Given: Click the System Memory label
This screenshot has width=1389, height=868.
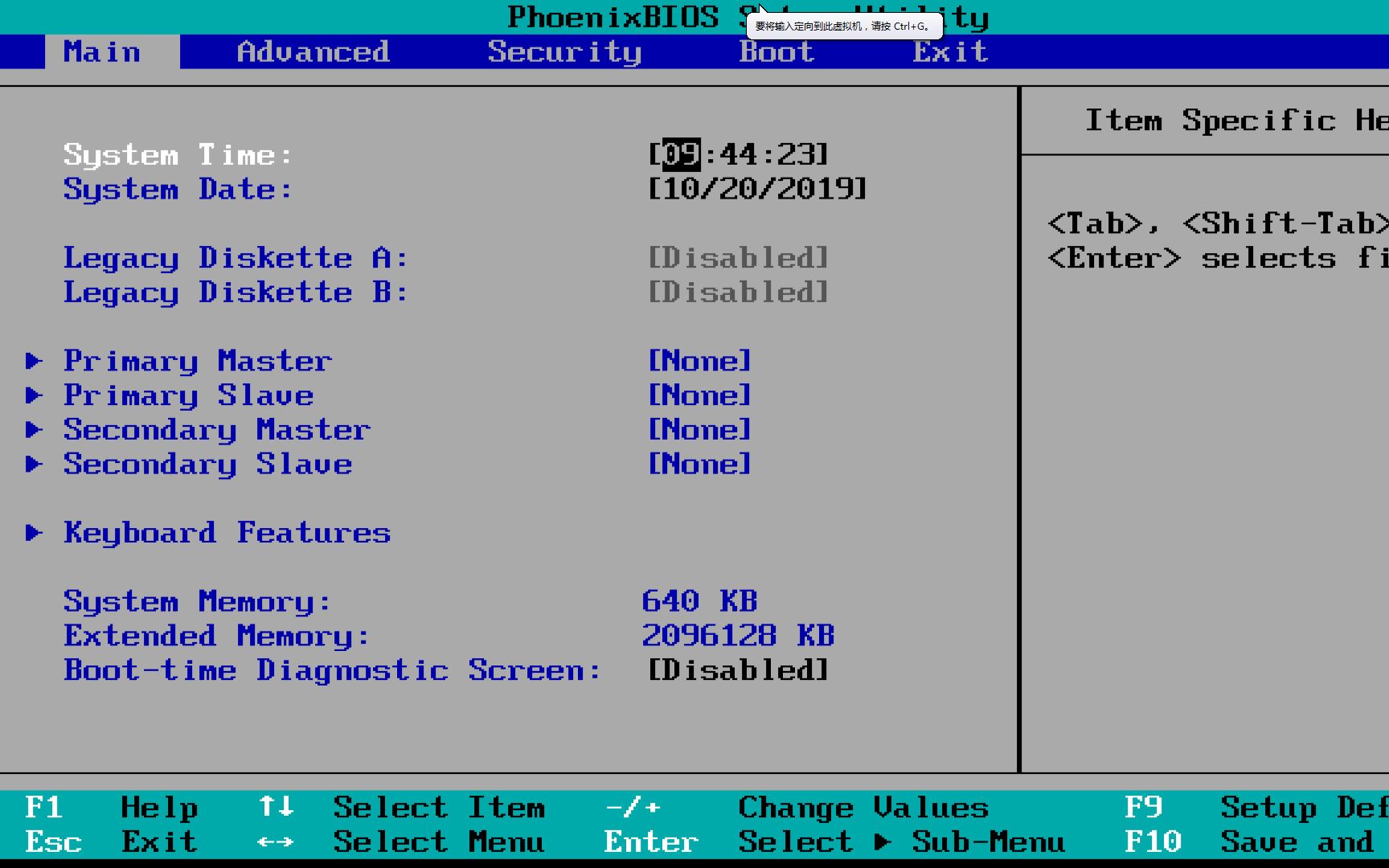Looking at the screenshot, I should click(197, 602).
